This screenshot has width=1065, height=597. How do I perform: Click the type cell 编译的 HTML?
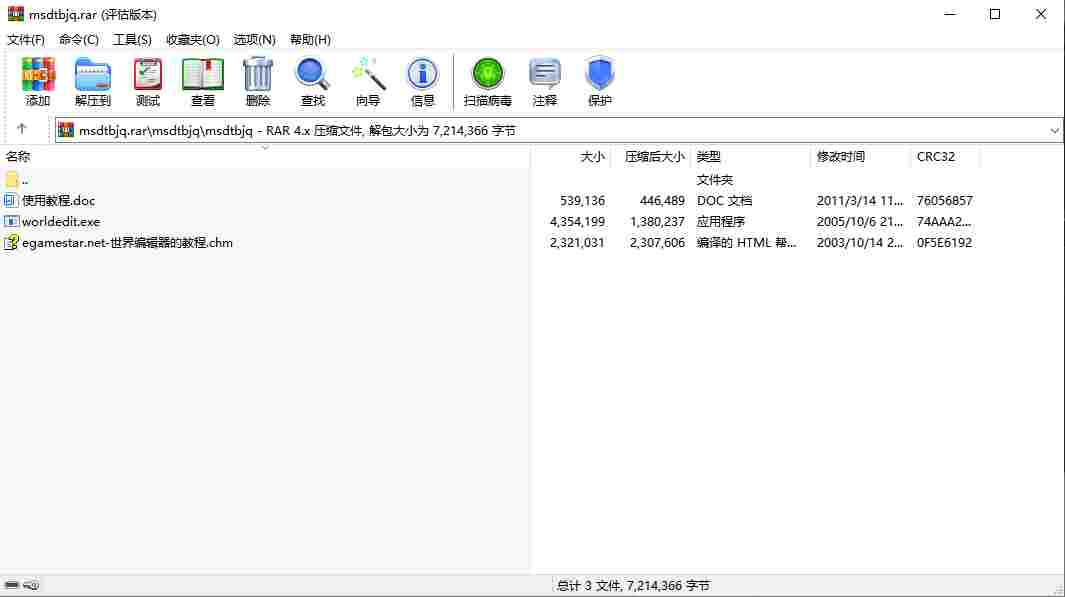[x=746, y=242]
